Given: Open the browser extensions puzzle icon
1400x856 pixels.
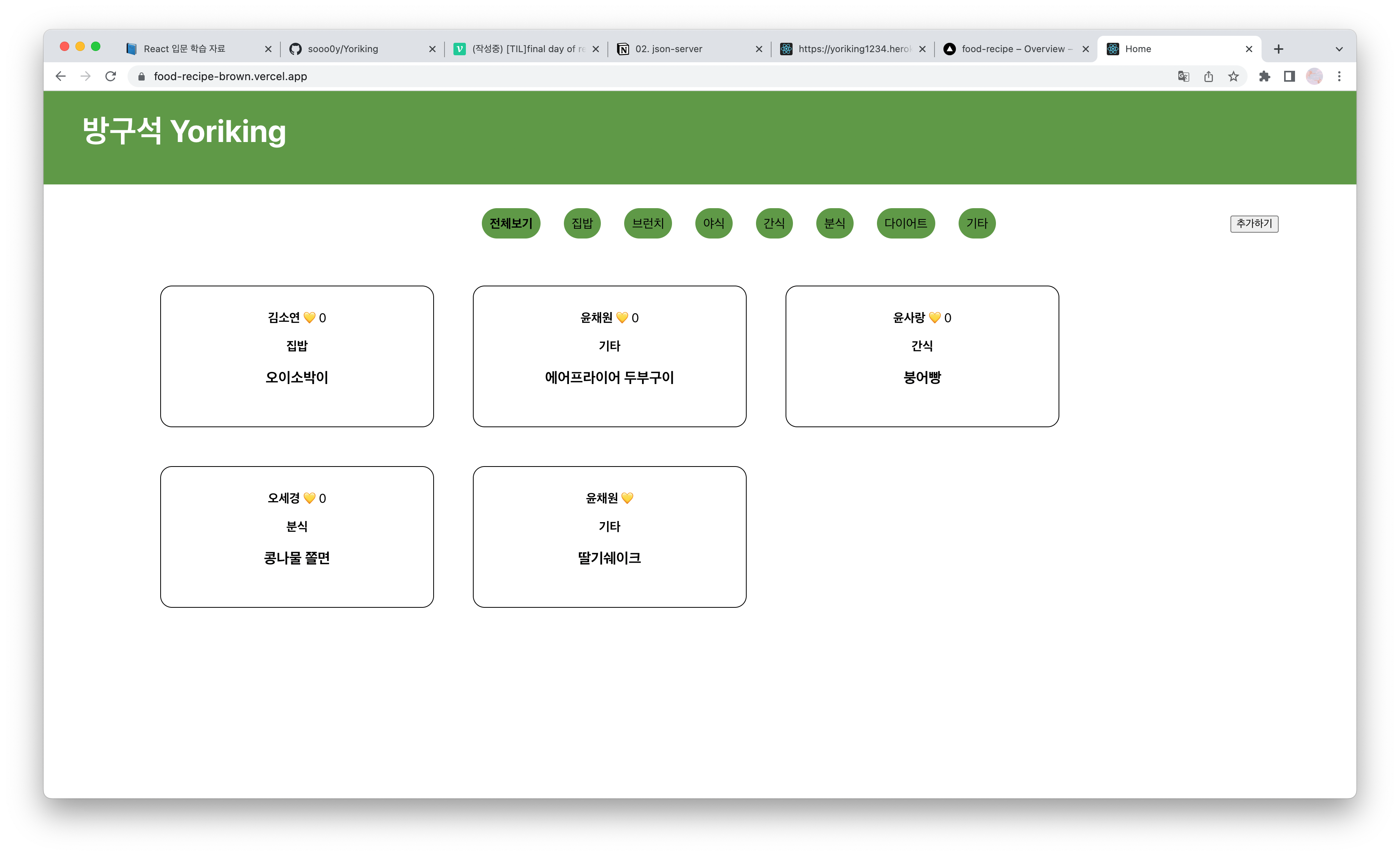Looking at the screenshot, I should click(x=1265, y=75).
